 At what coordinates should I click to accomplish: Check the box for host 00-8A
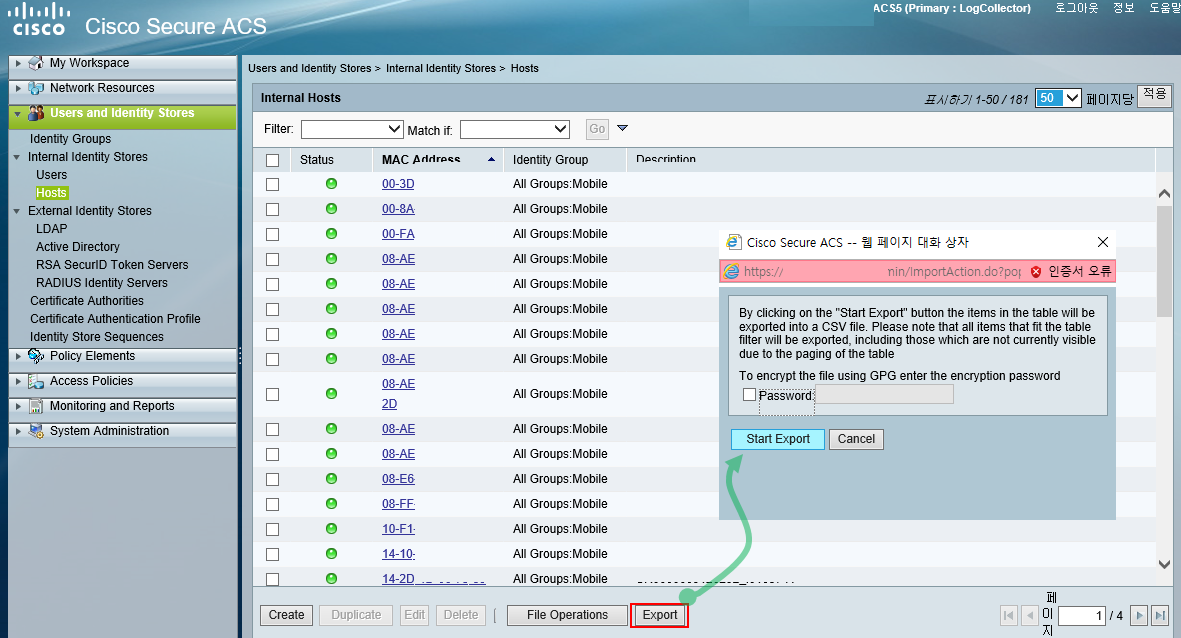click(273, 209)
